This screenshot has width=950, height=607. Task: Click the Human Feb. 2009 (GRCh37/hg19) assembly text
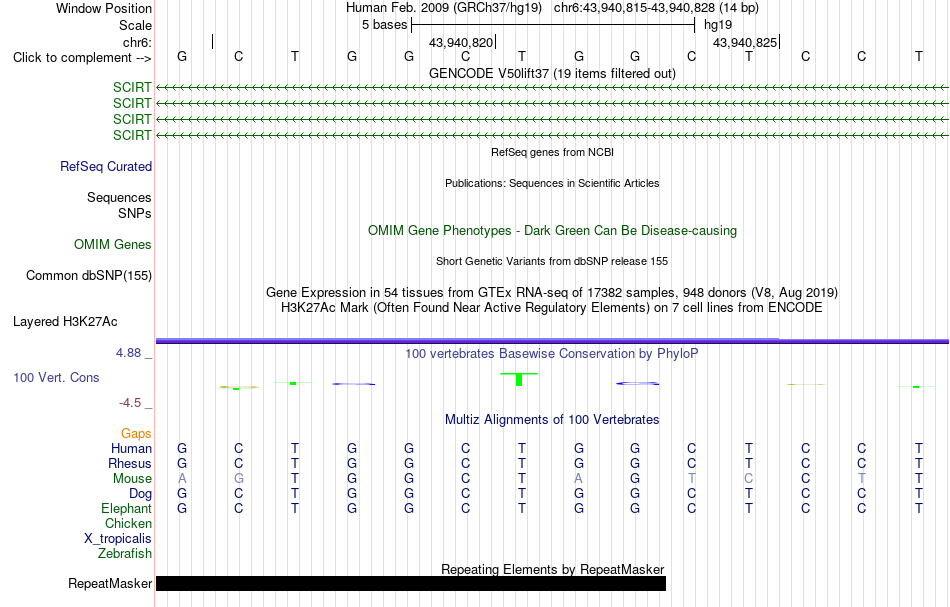pyautogui.click(x=445, y=8)
